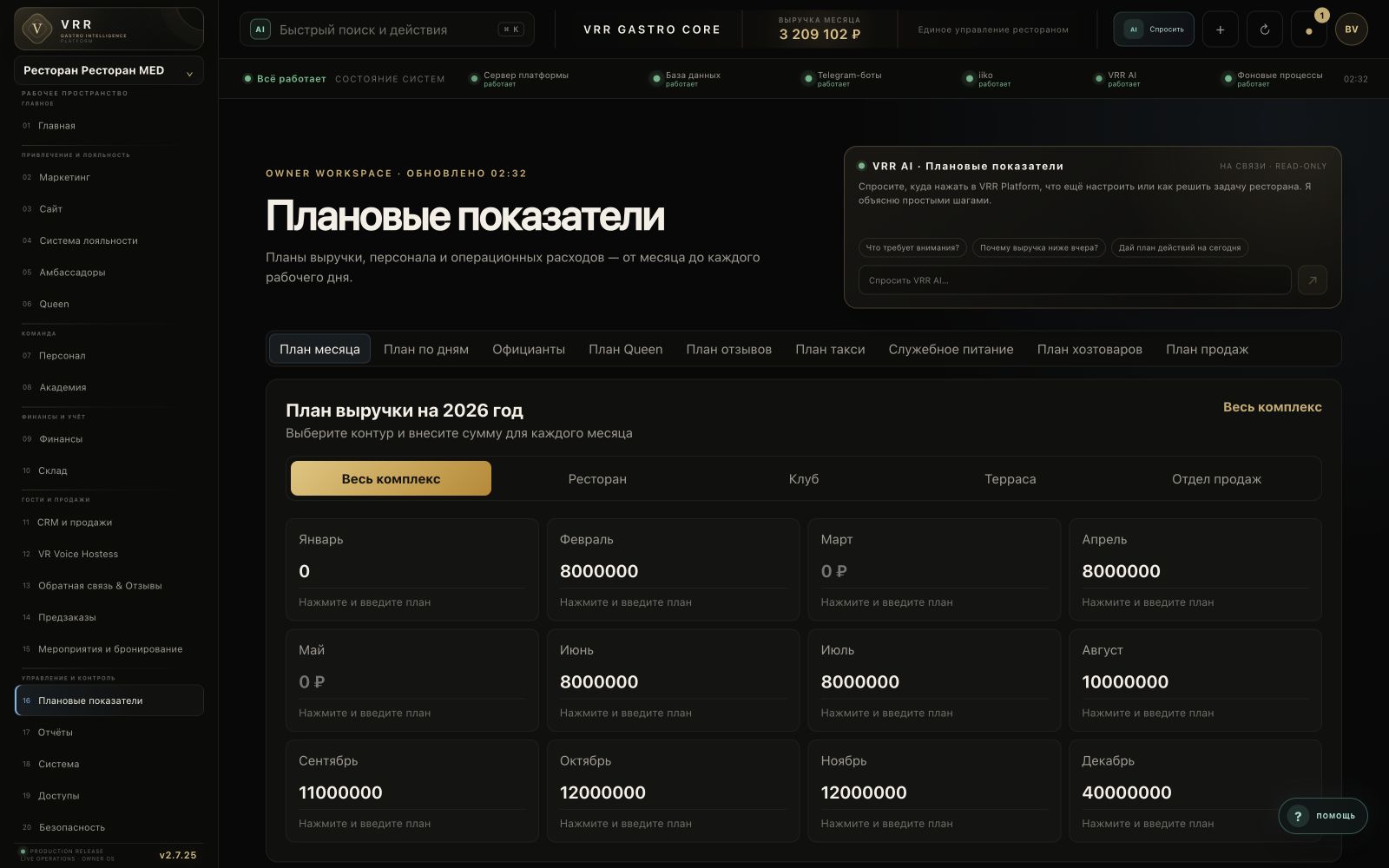Screen dimensions: 1389x868
Task: Switch to План по дням tab
Action: coord(426,349)
